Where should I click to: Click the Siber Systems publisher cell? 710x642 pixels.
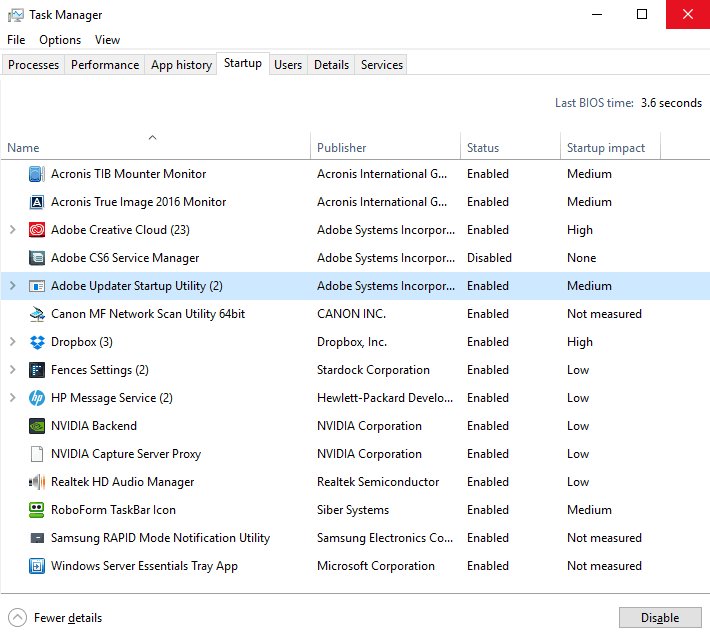pyautogui.click(x=353, y=510)
